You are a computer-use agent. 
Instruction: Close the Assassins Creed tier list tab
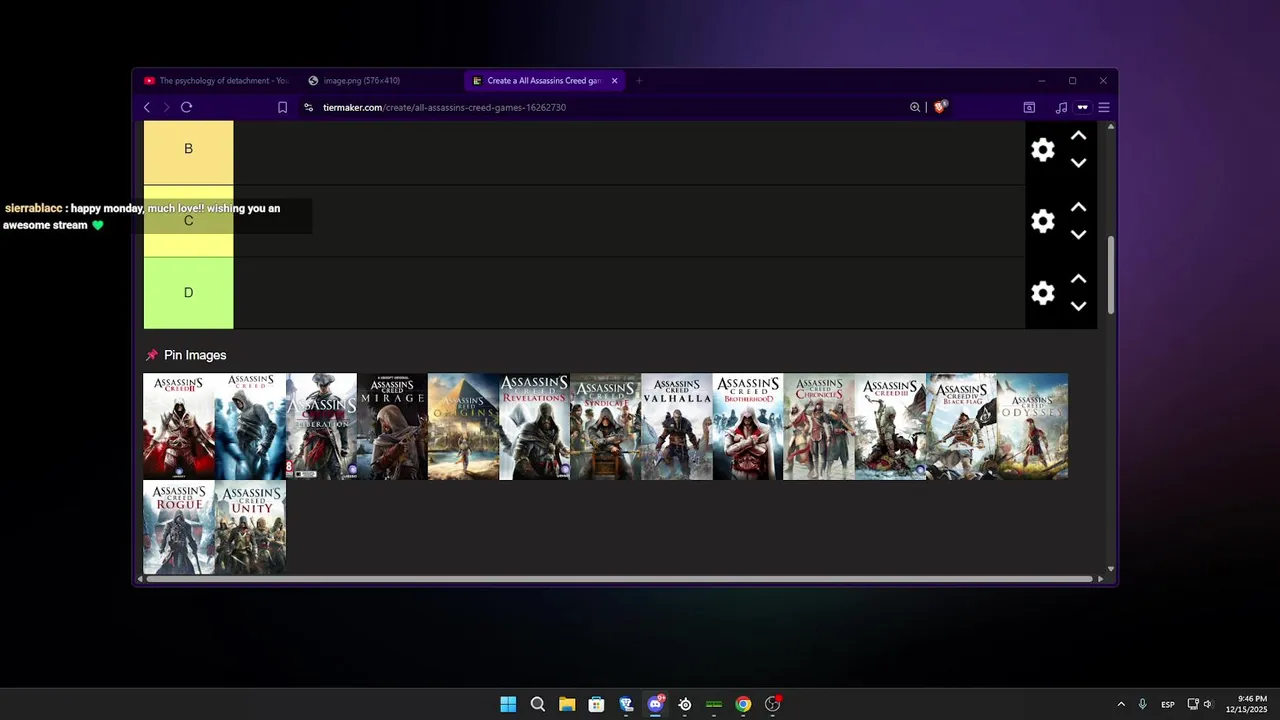coord(614,81)
